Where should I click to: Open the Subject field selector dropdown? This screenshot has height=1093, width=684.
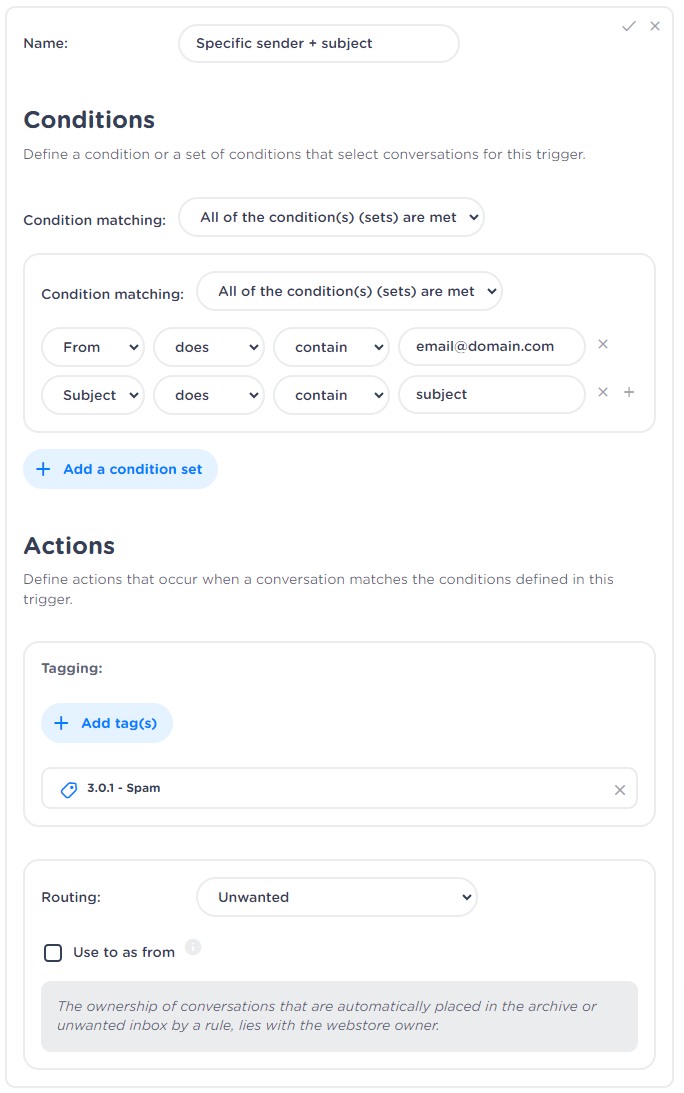pos(93,395)
